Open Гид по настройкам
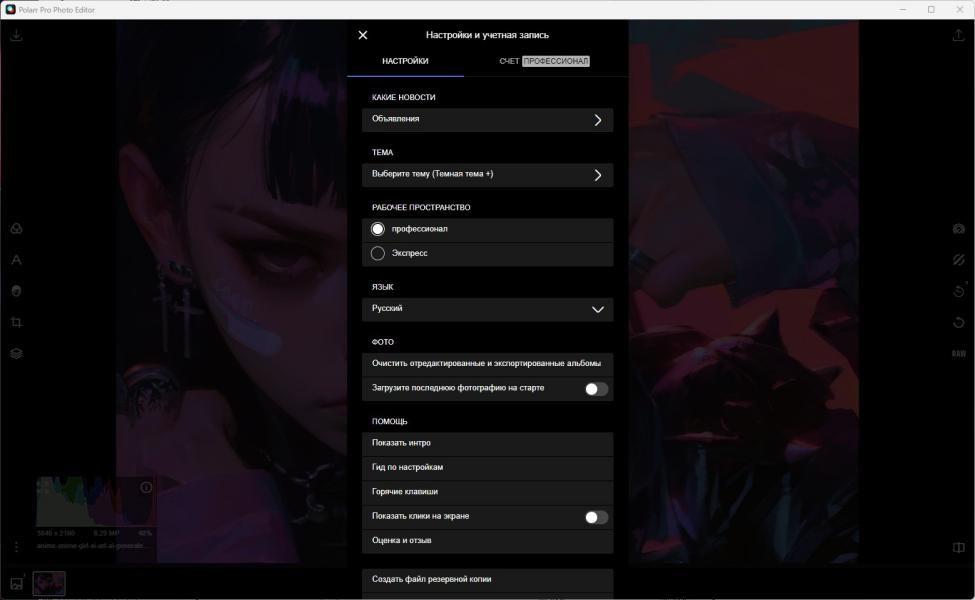 coord(488,468)
